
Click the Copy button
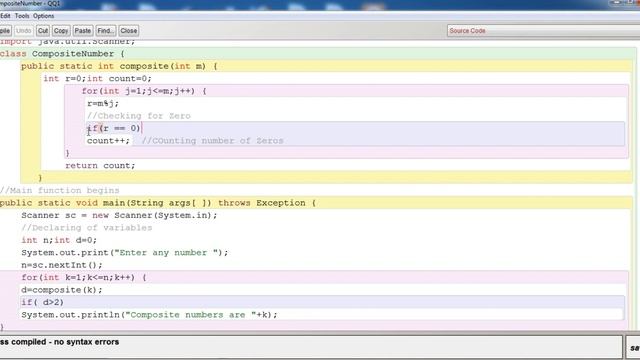pyautogui.click(x=61, y=31)
